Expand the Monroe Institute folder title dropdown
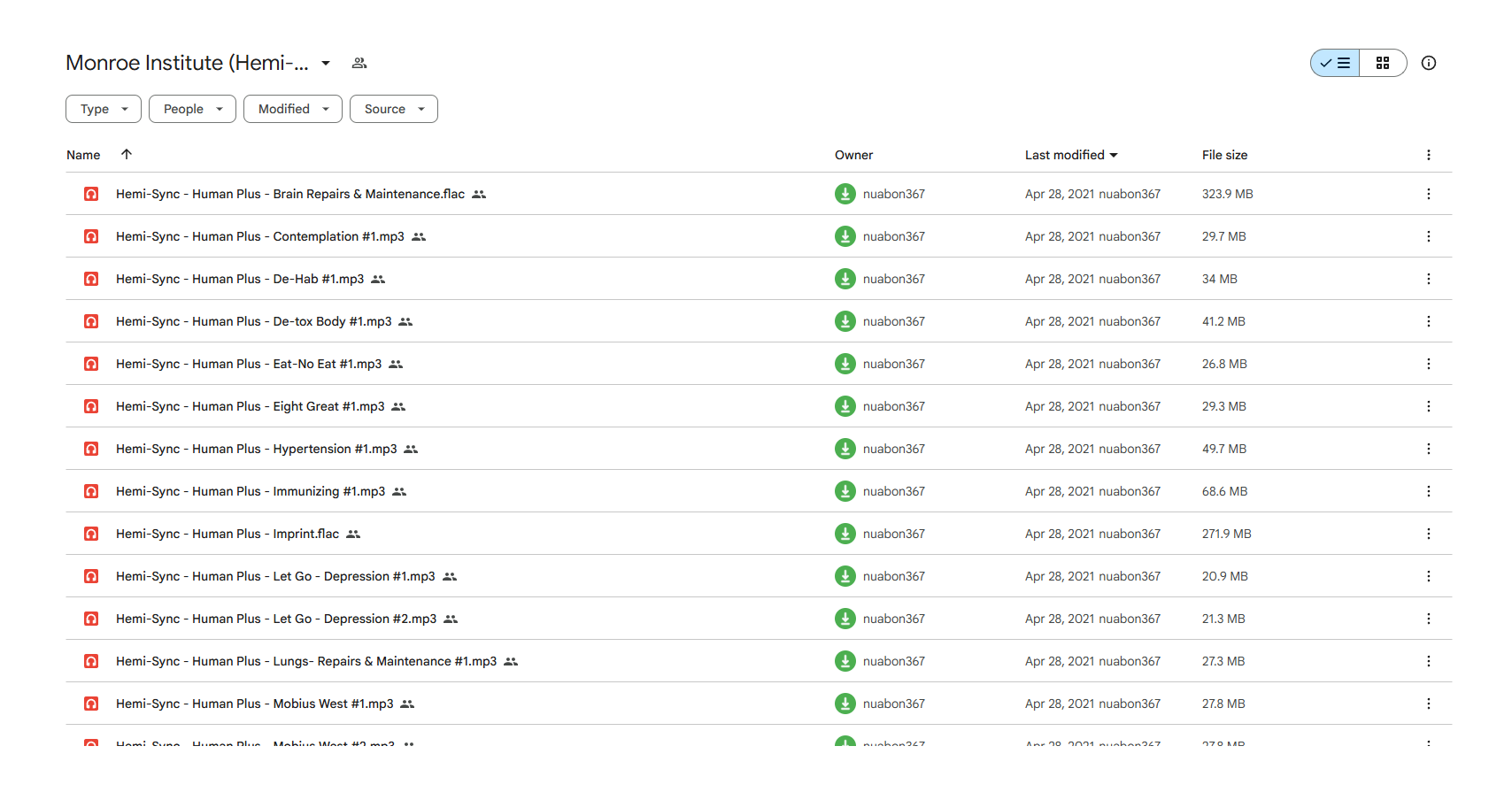 pos(326,63)
